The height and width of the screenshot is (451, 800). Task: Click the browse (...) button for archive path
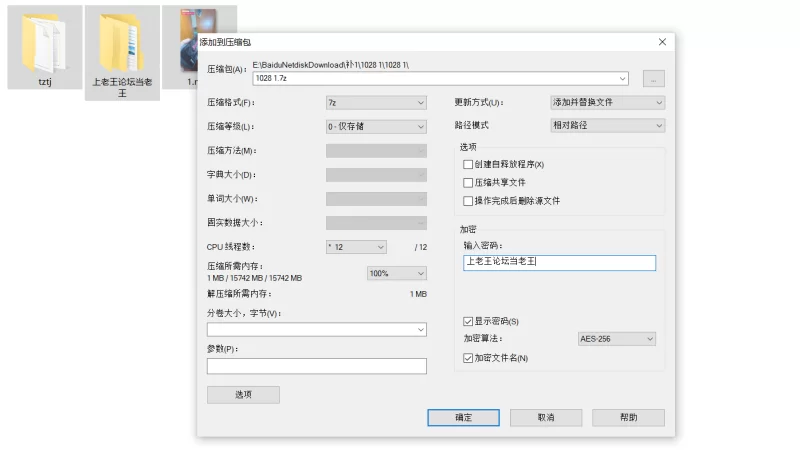pyautogui.click(x=654, y=79)
